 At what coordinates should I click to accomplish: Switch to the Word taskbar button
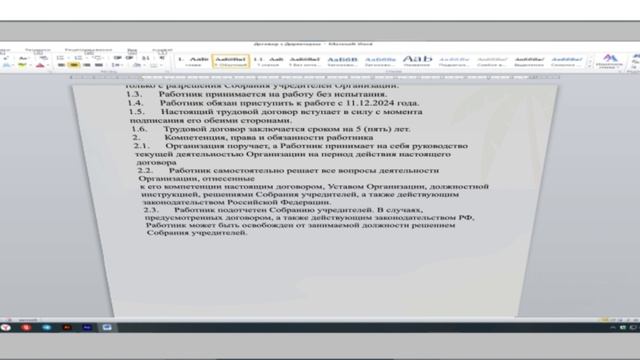tap(107, 327)
